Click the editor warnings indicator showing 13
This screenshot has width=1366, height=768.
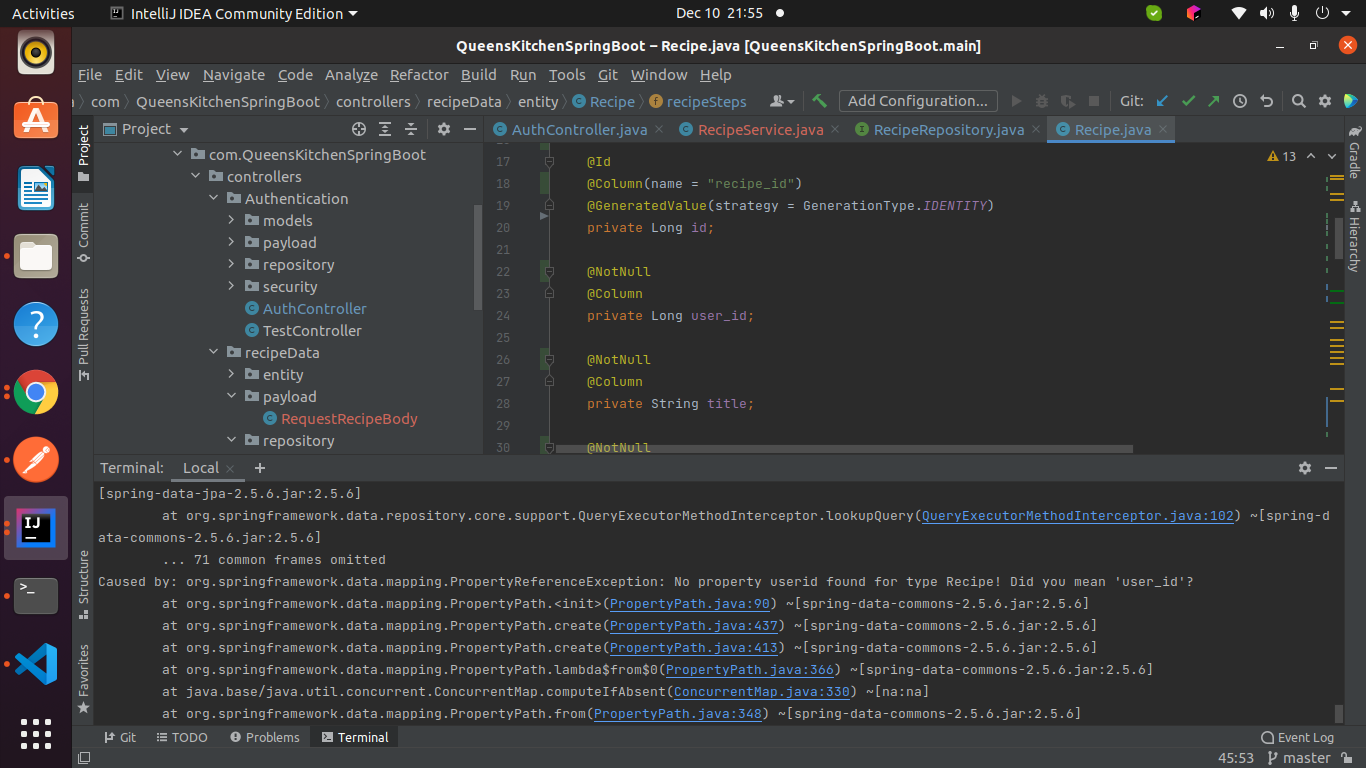(x=1281, y=157)
